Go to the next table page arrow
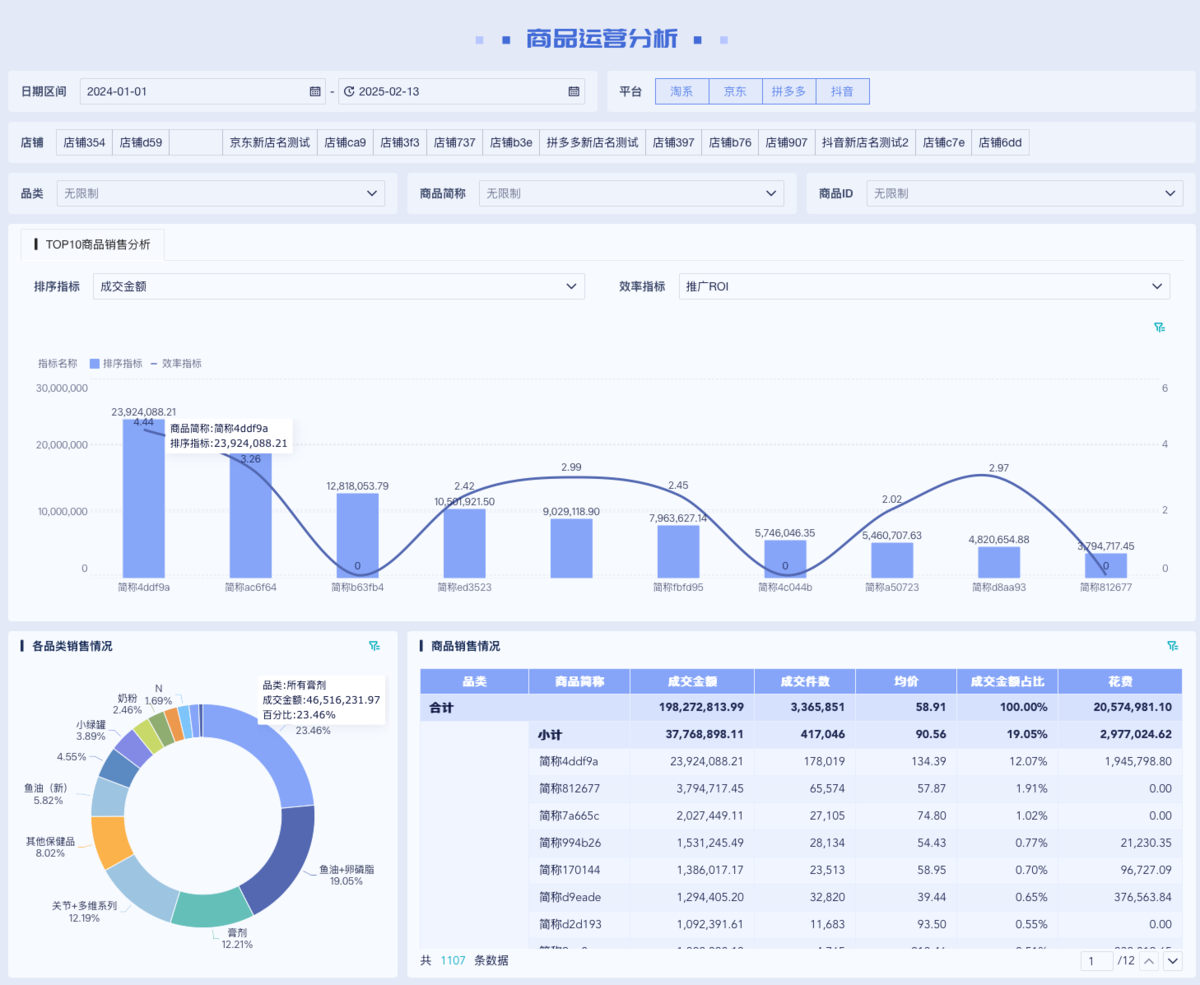Screen dimensions: 1200x985 pos(1173,961)
